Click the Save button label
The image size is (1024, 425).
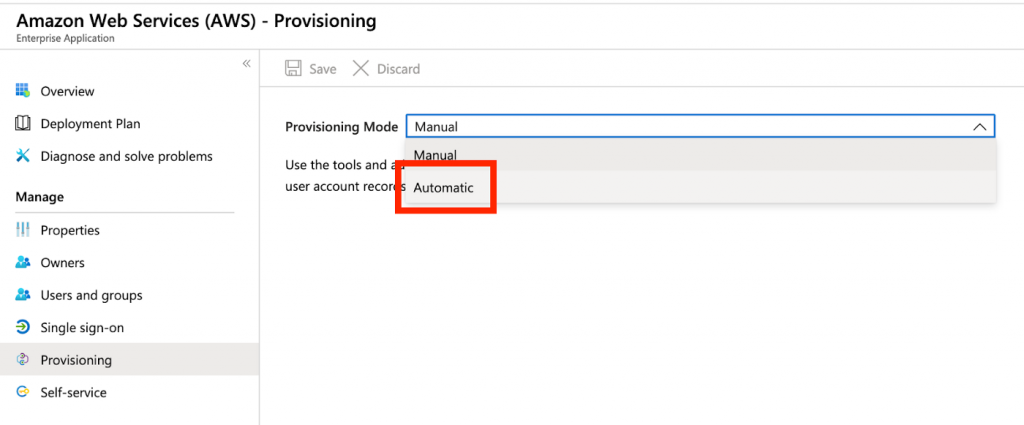(323, 69)
